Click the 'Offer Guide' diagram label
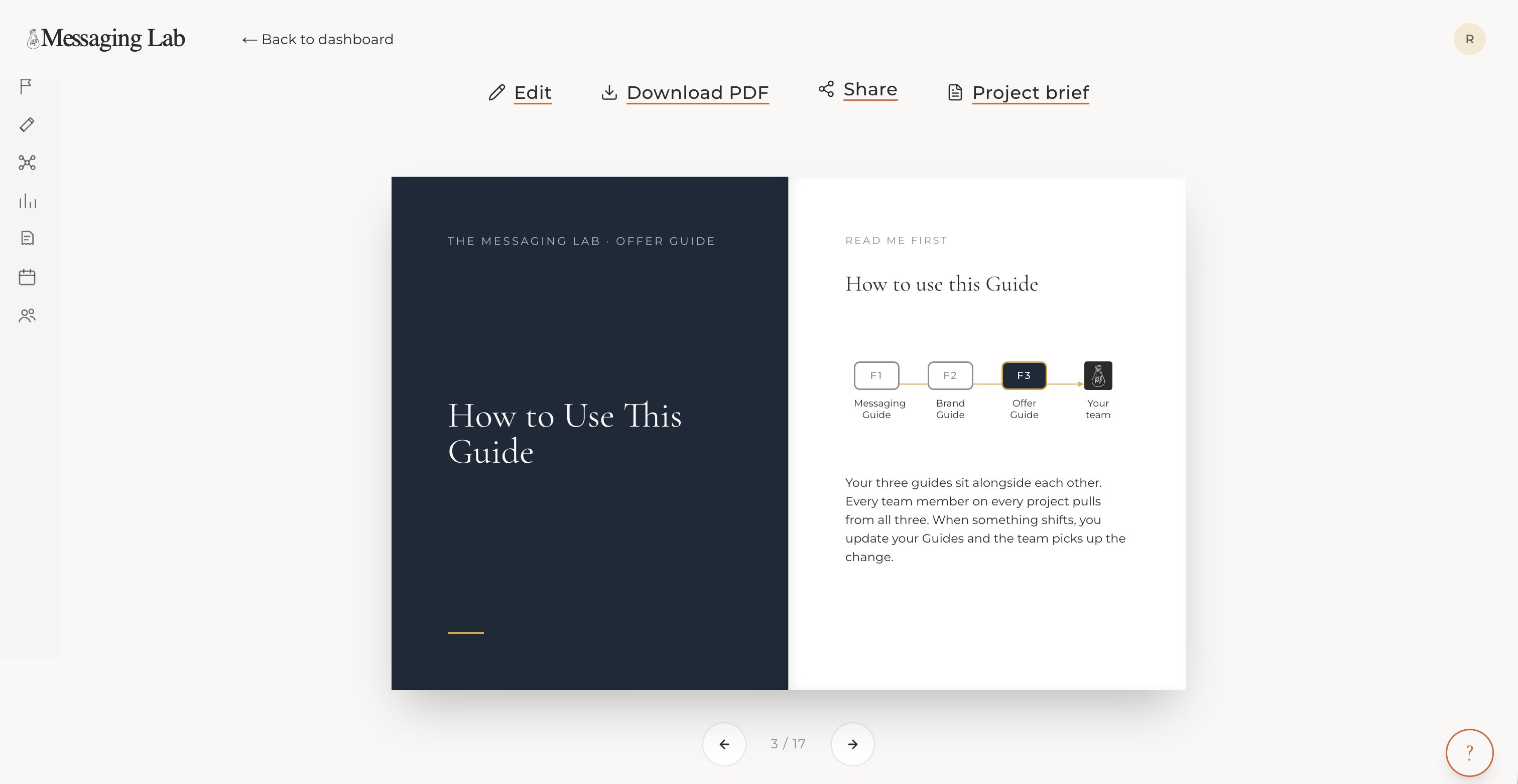The image size is (1518, 784). (1024, 409)
